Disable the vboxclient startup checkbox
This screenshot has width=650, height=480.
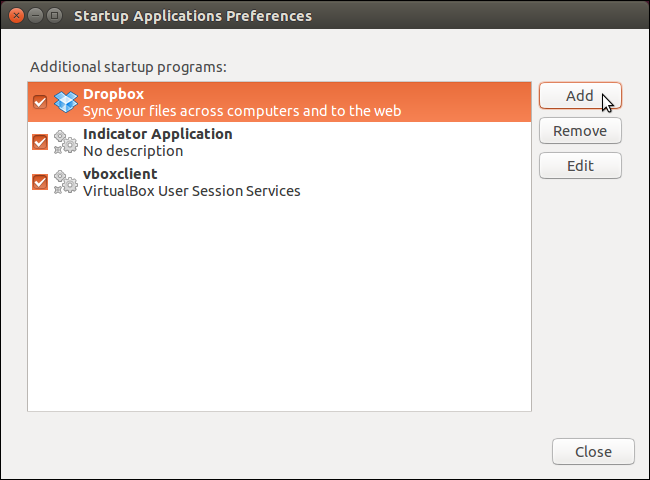(x=40, y=182)
